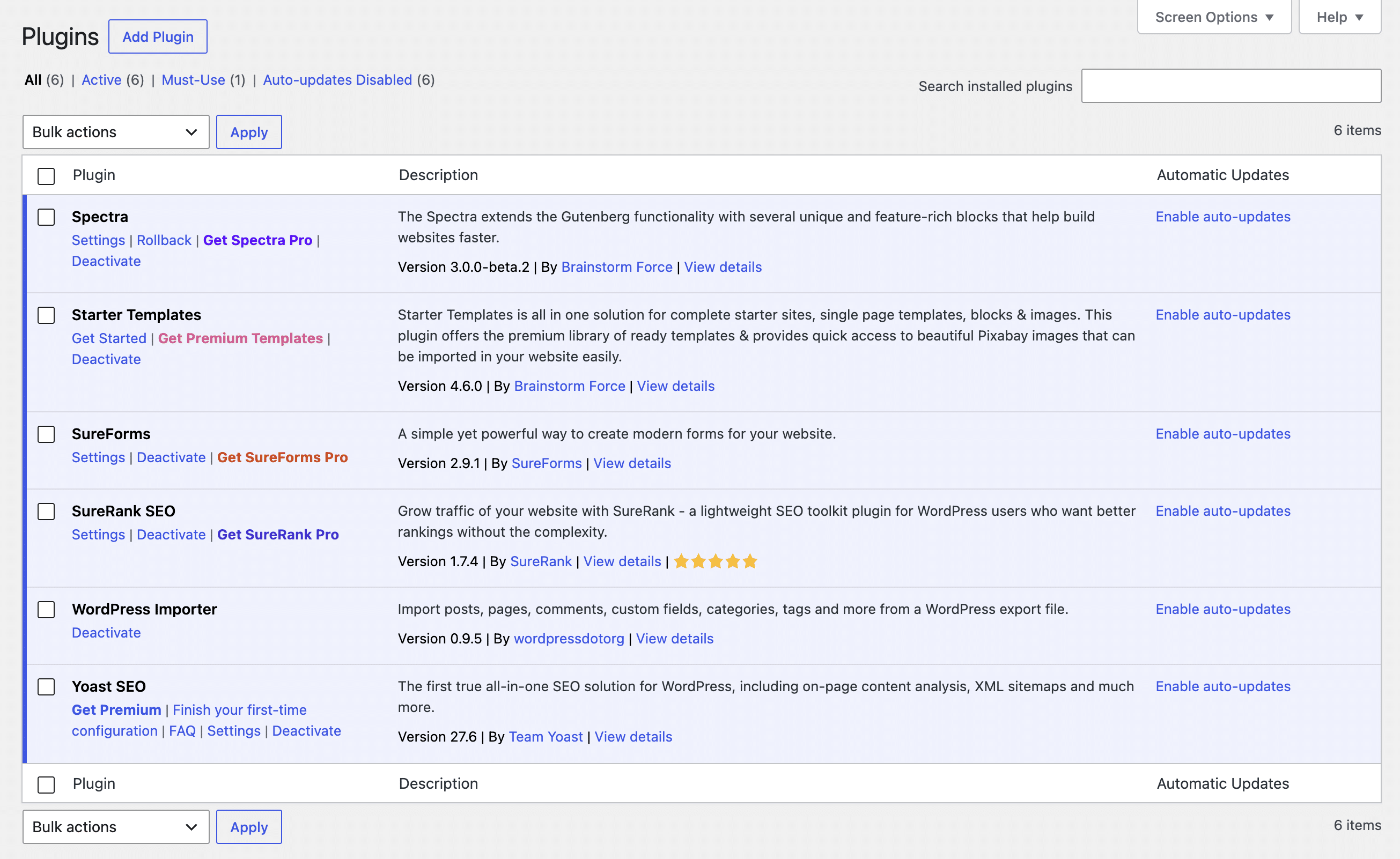Show the Active plugins filter
The height and width of the screenshot is (859, 1400).
[102, 80]
